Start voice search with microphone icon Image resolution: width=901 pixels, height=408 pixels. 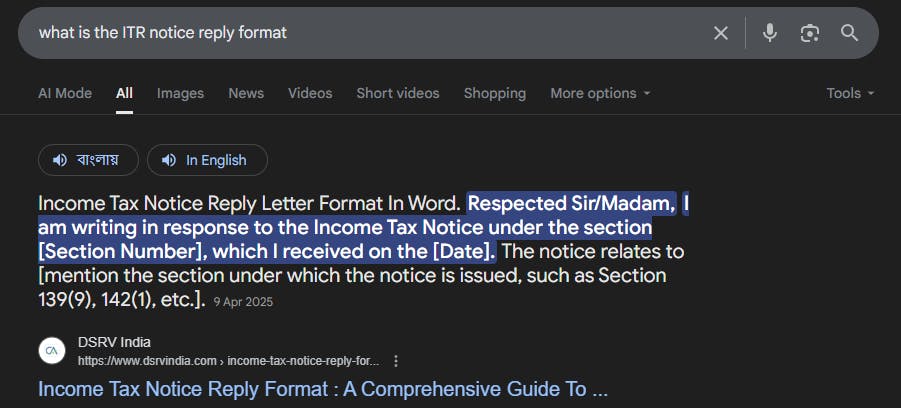coord(769,33)
